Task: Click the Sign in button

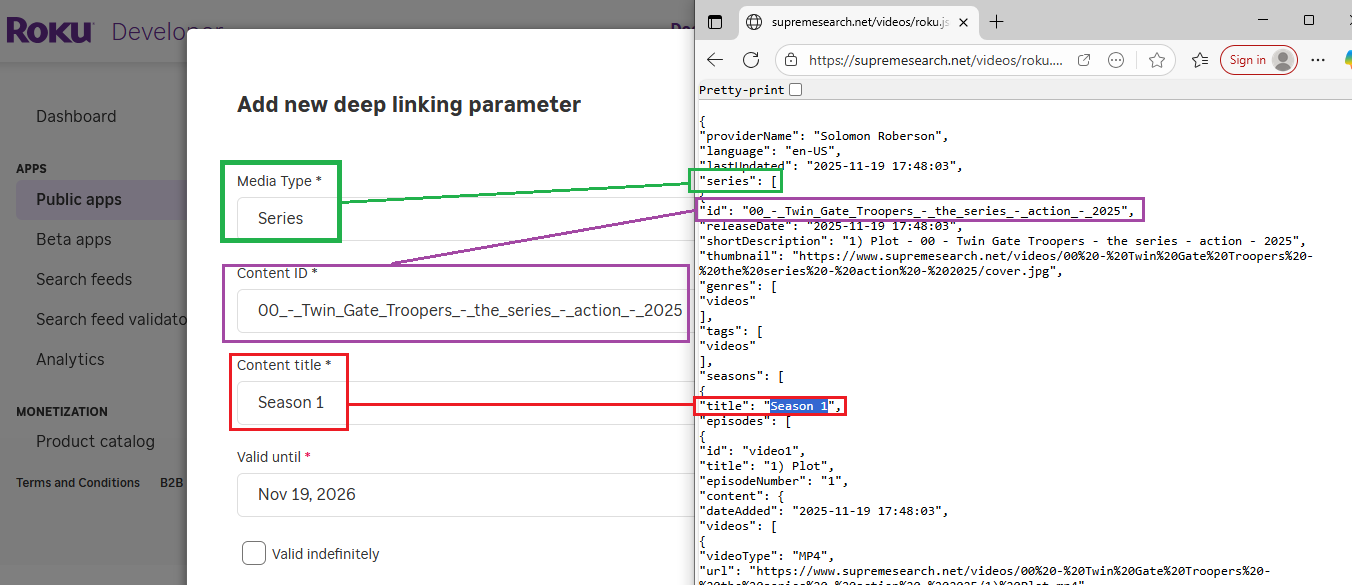Action: tap(1258, 60)
